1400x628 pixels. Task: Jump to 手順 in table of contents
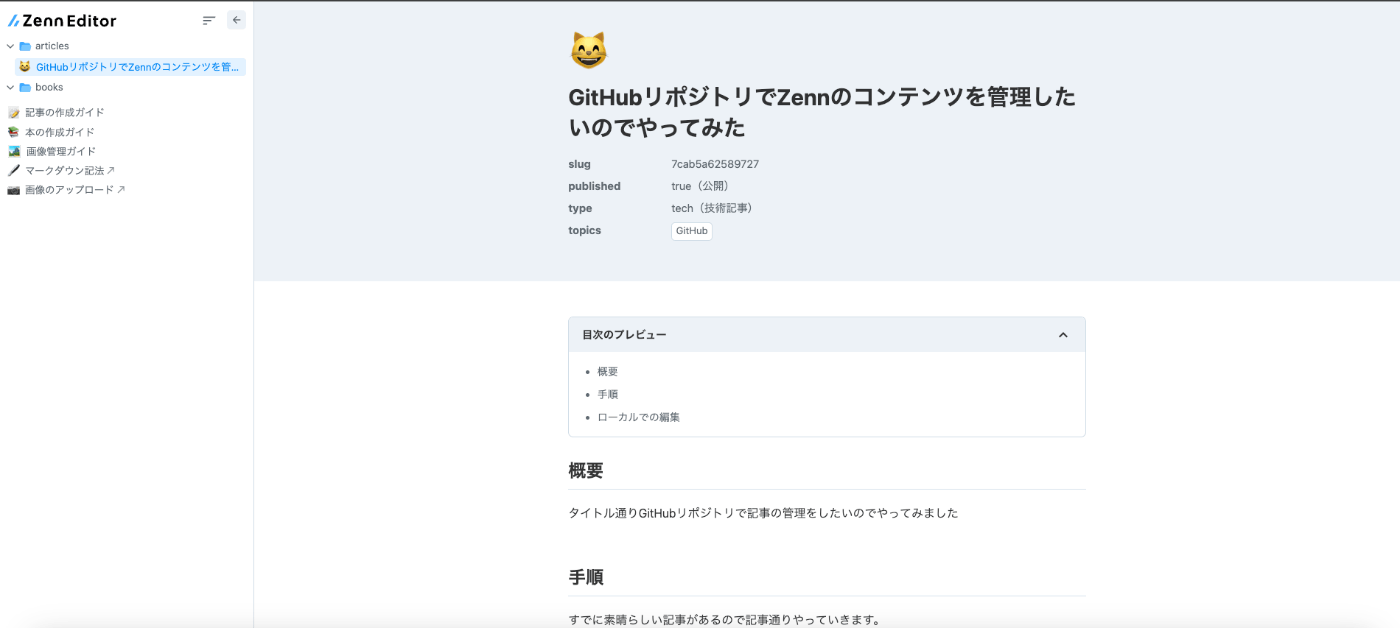(608, 394)
